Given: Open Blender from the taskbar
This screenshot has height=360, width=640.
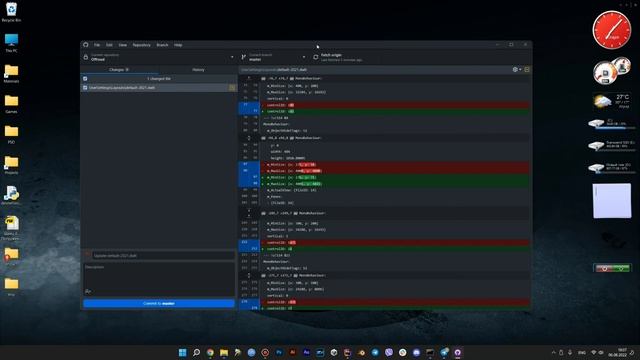Looking at the screenshot, I should click(361, 352).
